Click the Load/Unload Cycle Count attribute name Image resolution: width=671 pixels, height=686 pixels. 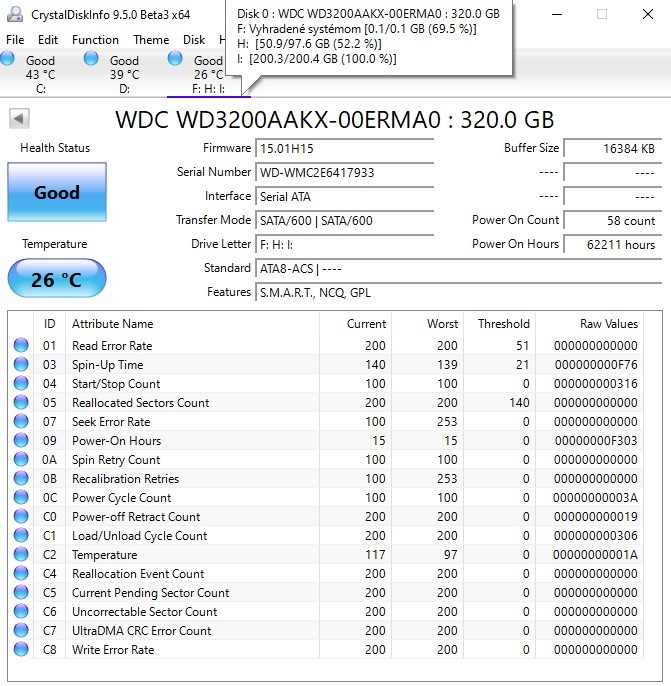(x=140, y=536)
